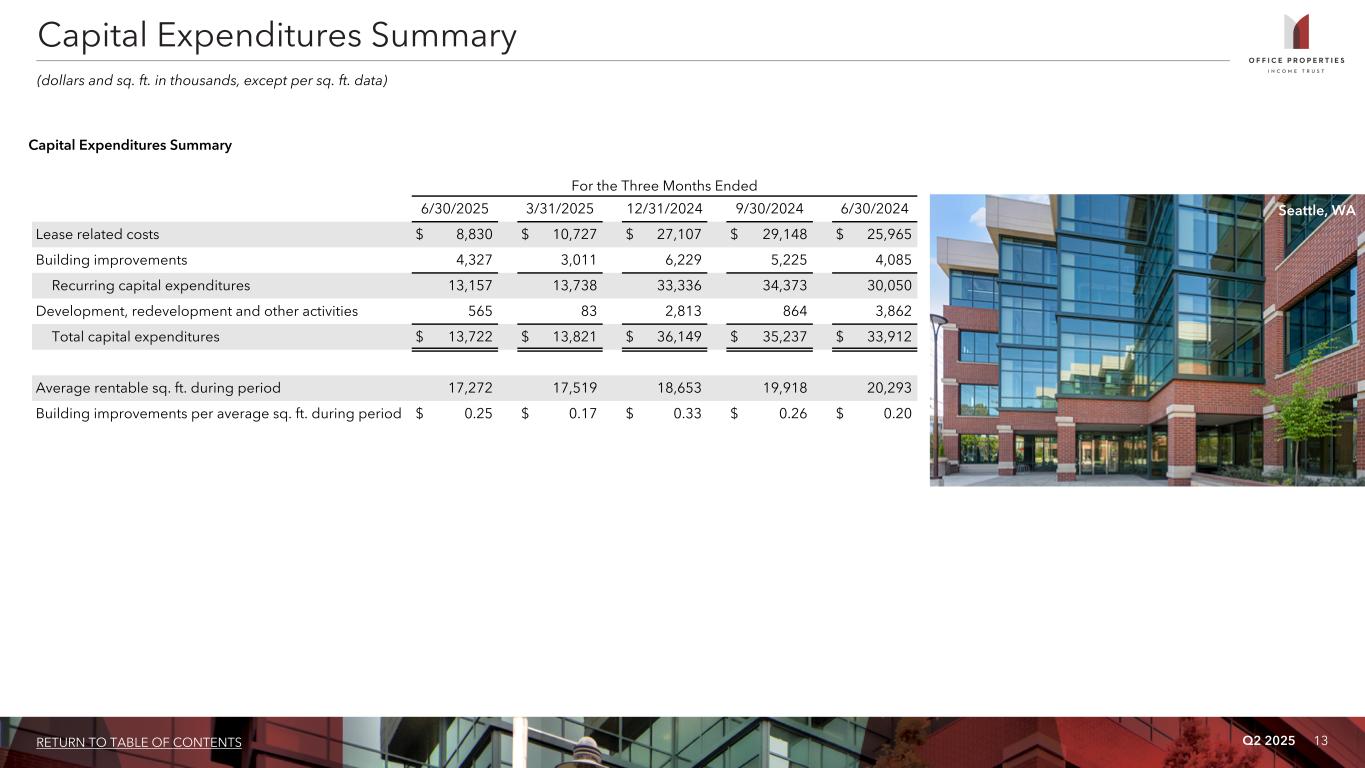Select development activities value 565
1365x768 pixels.
[480, 311]
